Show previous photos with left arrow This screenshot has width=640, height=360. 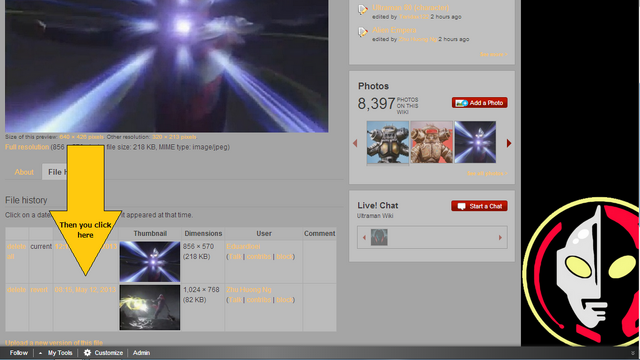tap(355, 143)
